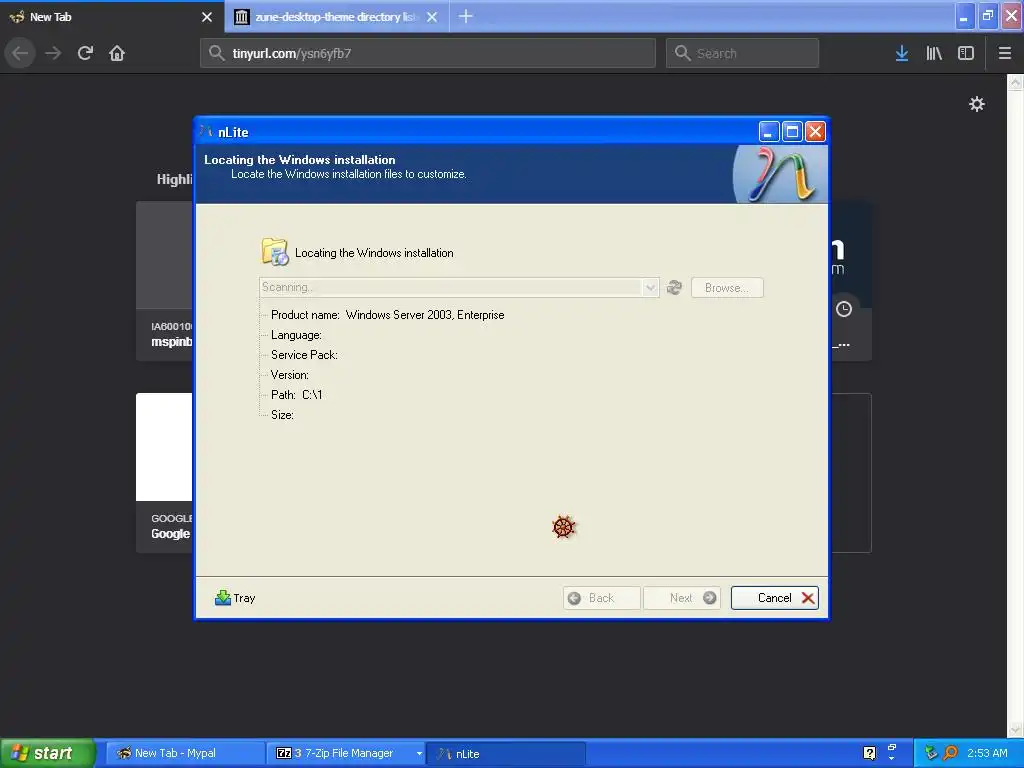Toggle the sidebar icon in browser toolbar

click(x=966, y=53)
